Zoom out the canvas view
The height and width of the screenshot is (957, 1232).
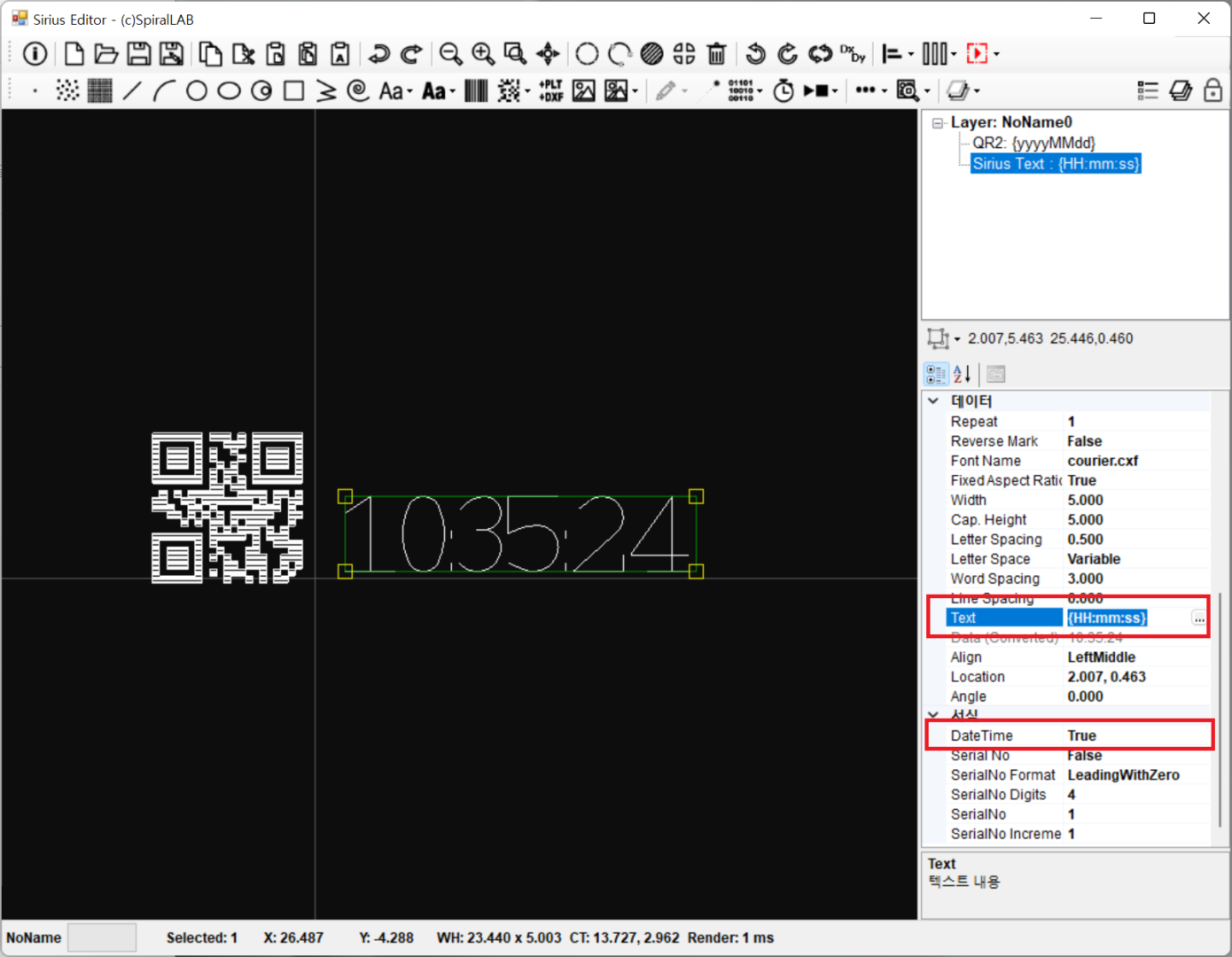[x=450, y=54]
